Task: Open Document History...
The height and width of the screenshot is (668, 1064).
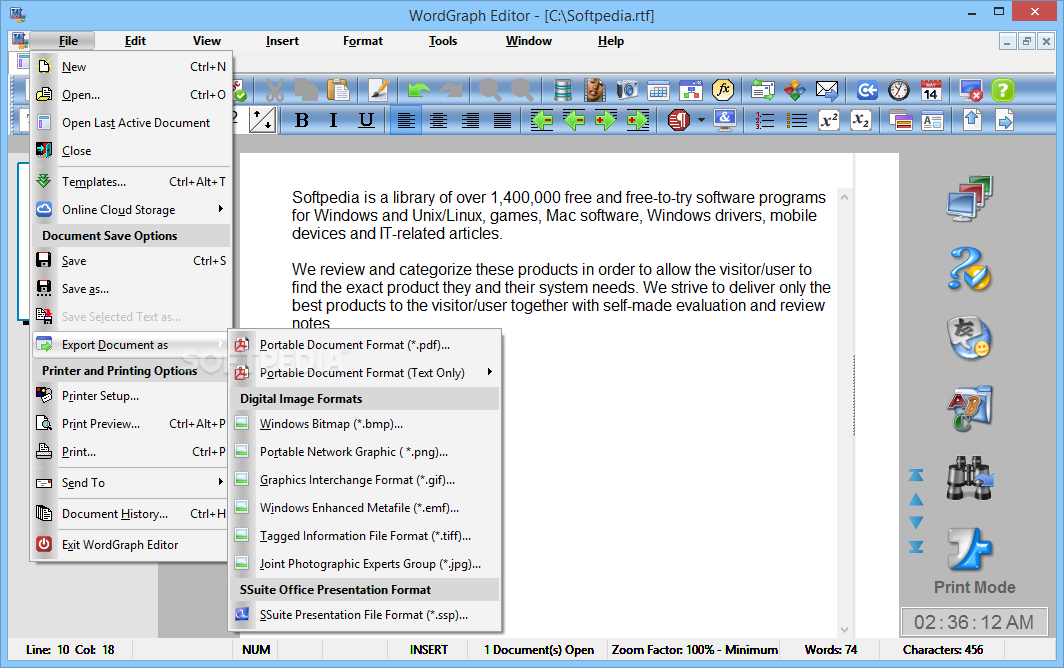Action: coord(130,514)
